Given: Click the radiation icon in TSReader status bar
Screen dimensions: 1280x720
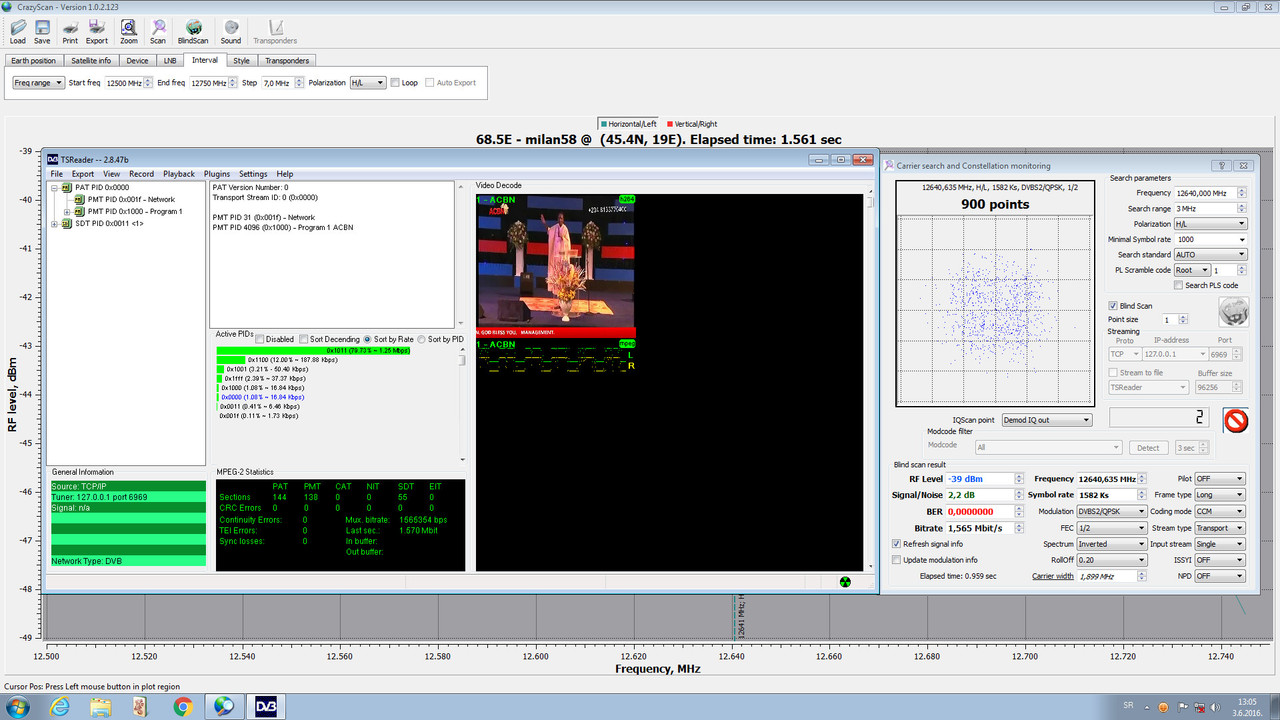Looking at the screenshot, I should (x=845, y=582).
